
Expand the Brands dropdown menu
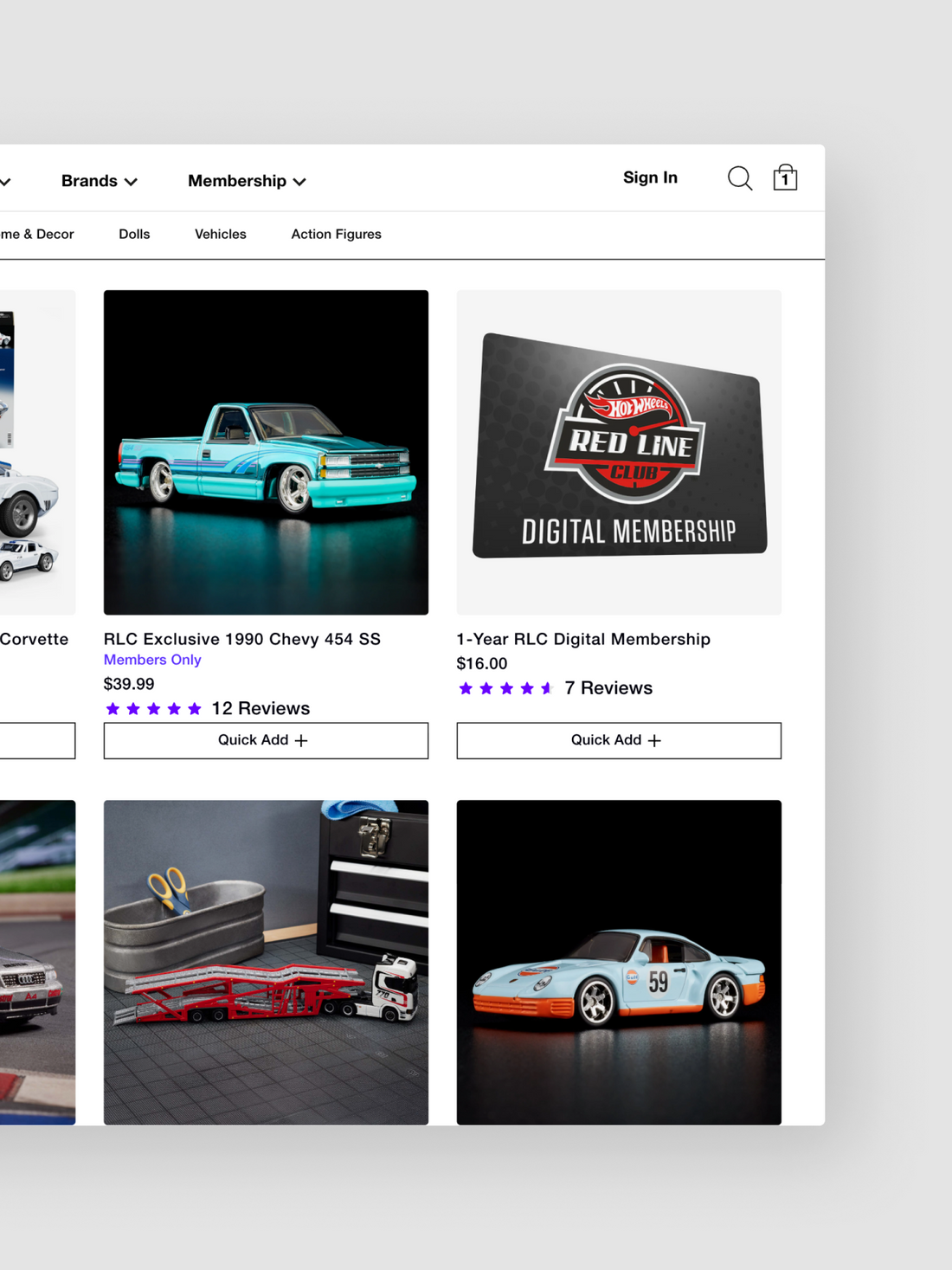99,181
